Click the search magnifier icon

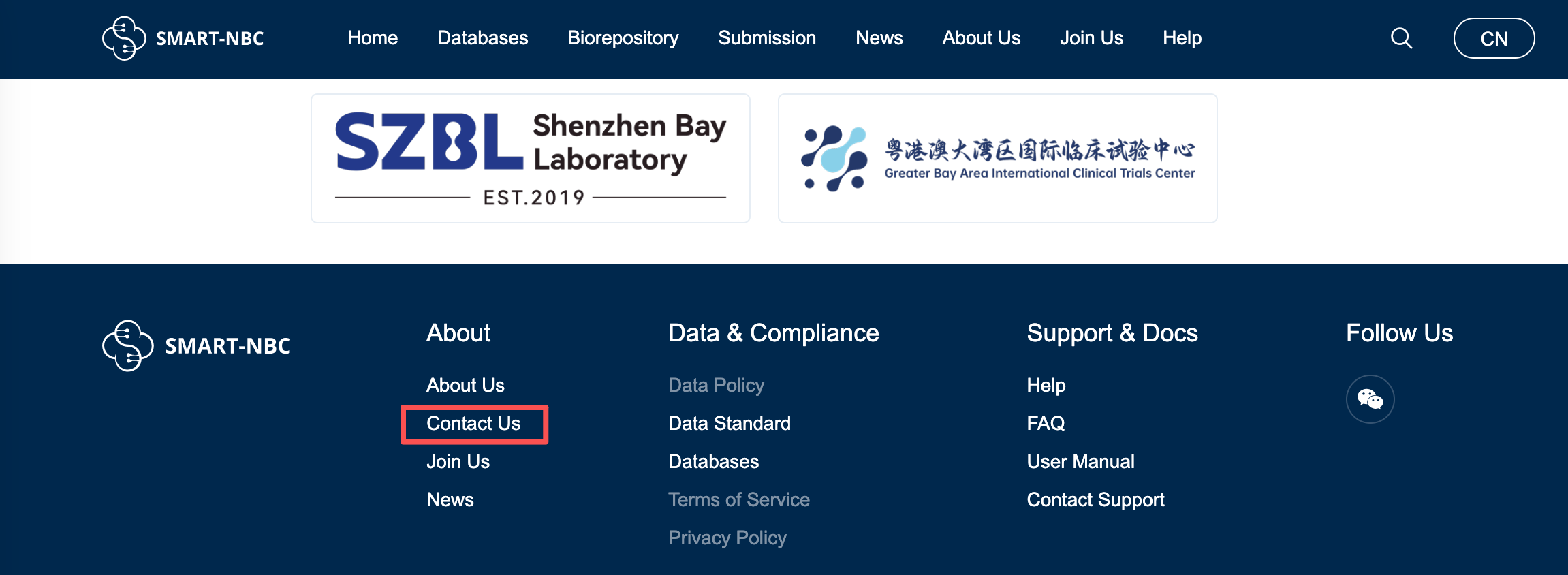tap(1400, 38)
